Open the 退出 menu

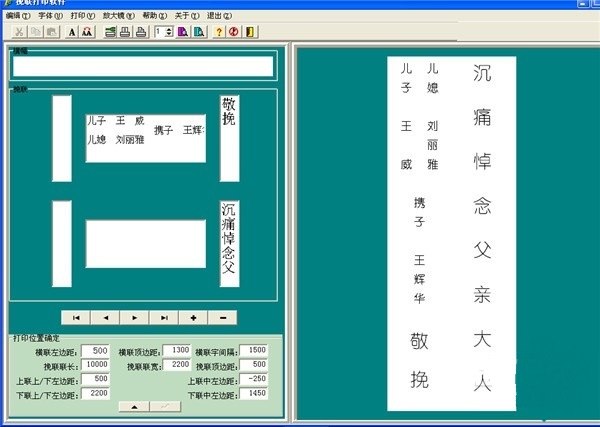pos(219,16)
